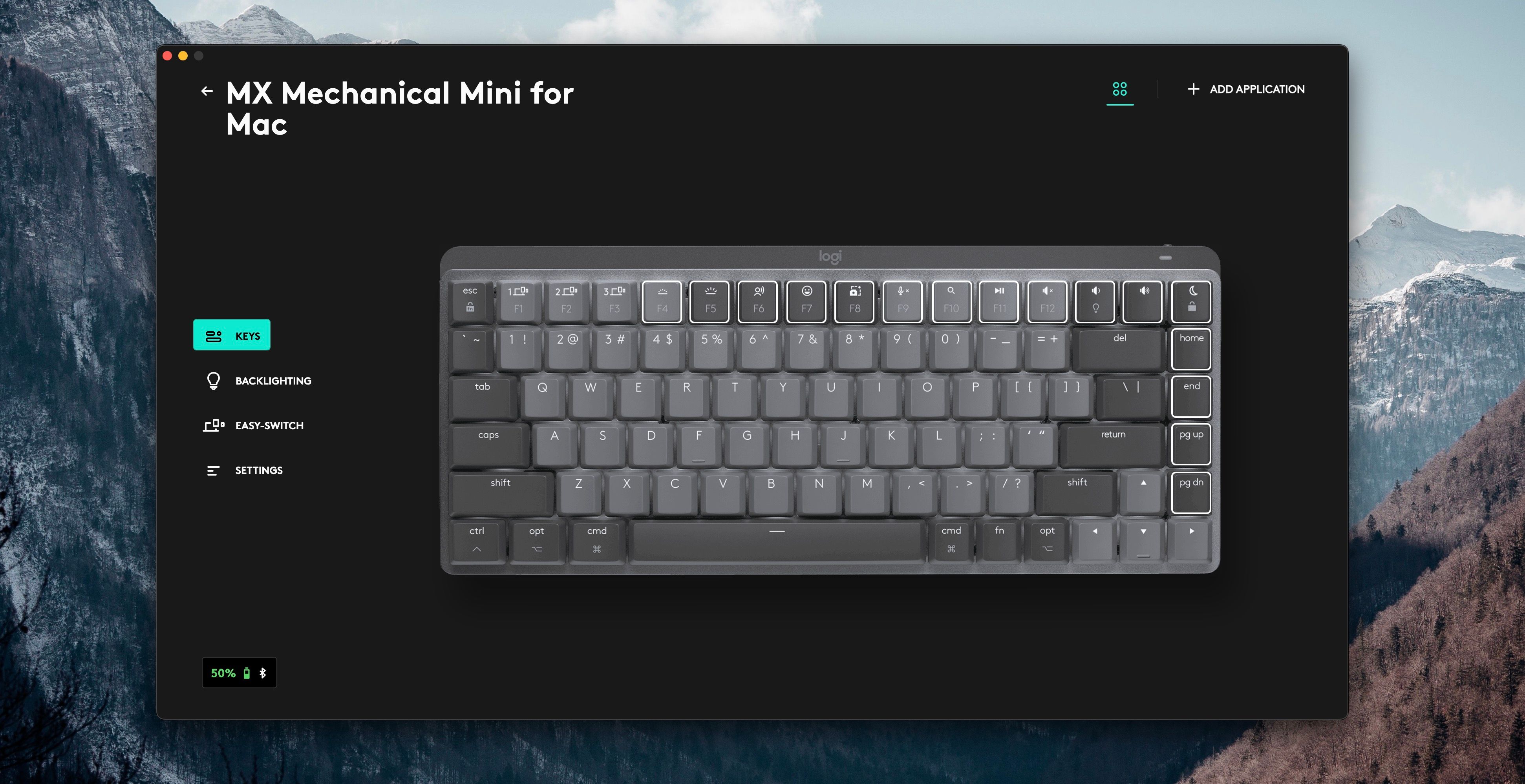Click ADD APPLICATION button
1525x784 pixels.
point(1245,89)
